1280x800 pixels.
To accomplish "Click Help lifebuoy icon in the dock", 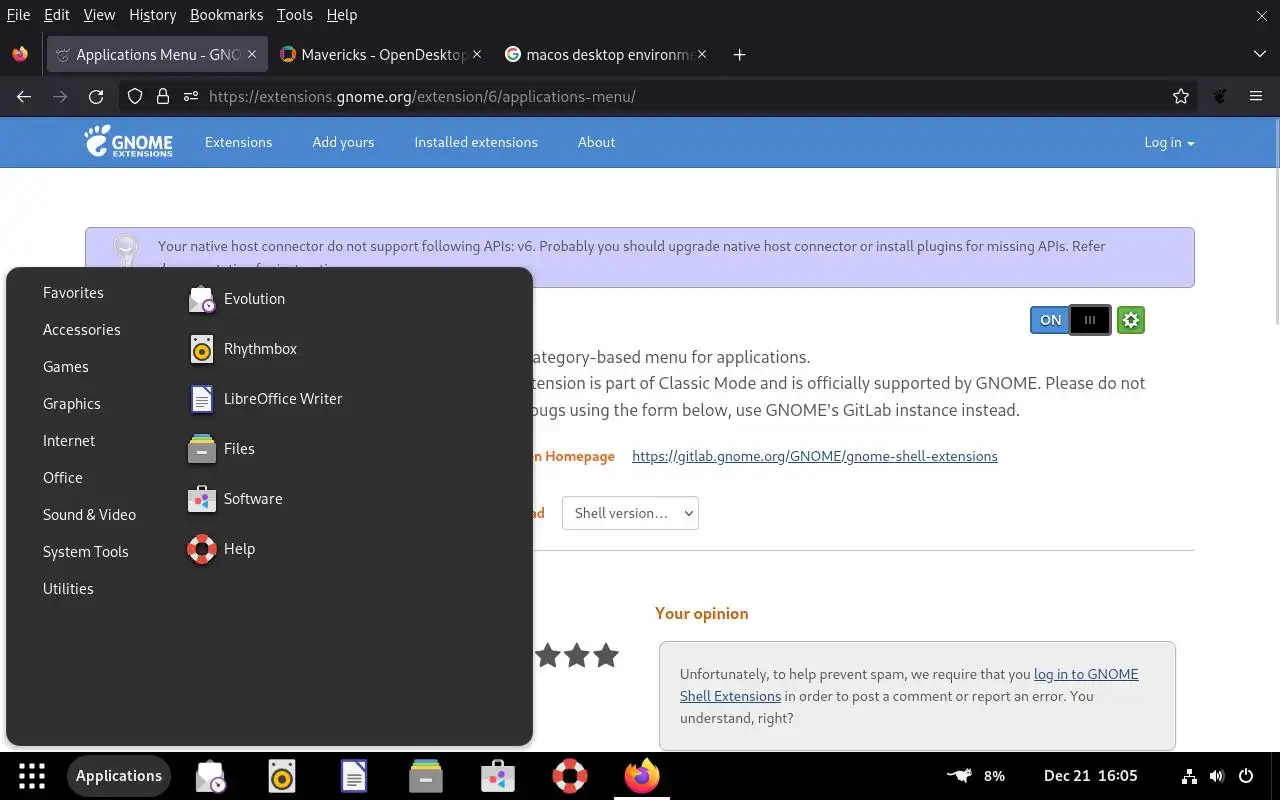I will (x=570, y=776).
